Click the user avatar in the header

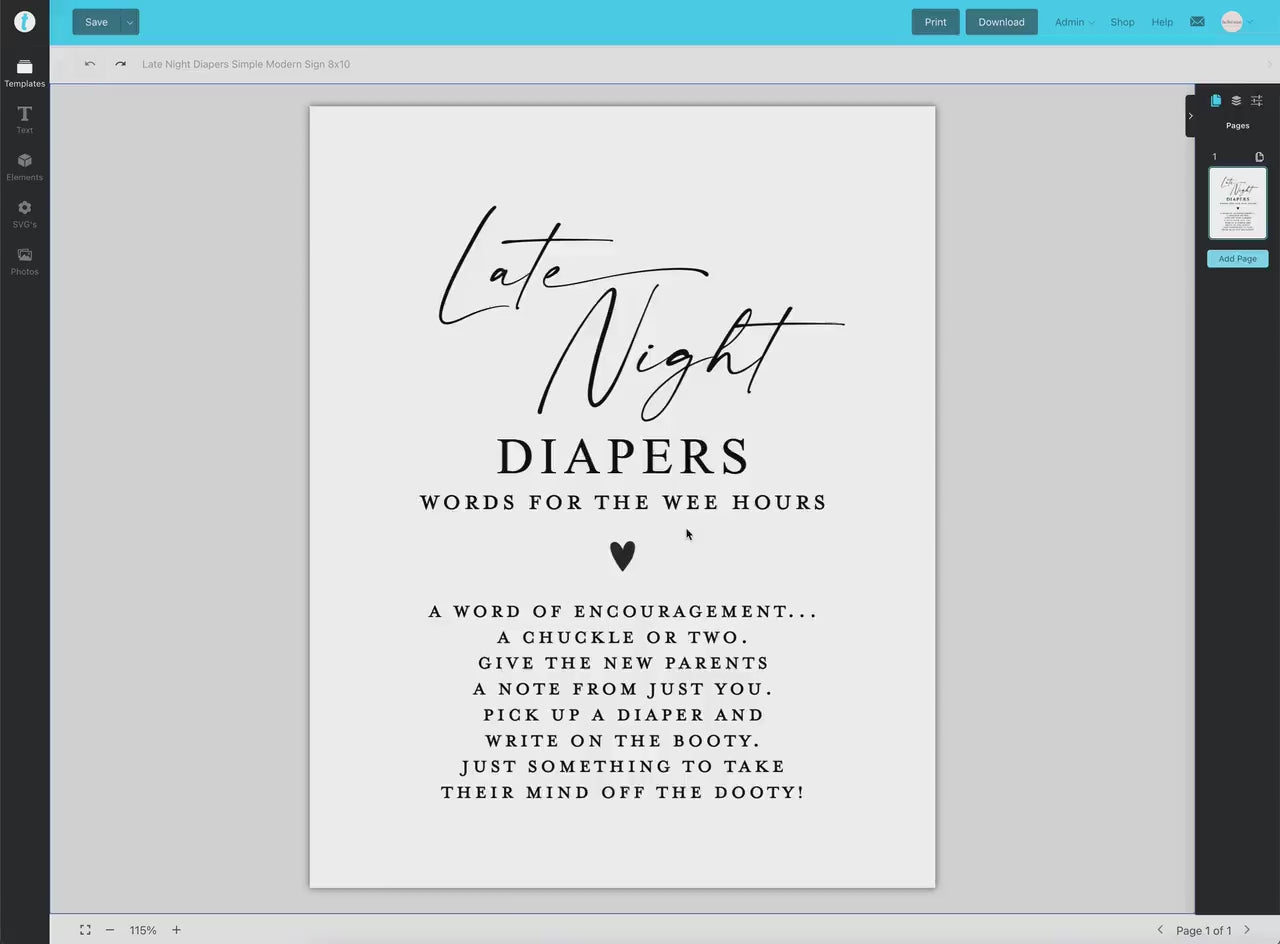[1232, 22]
